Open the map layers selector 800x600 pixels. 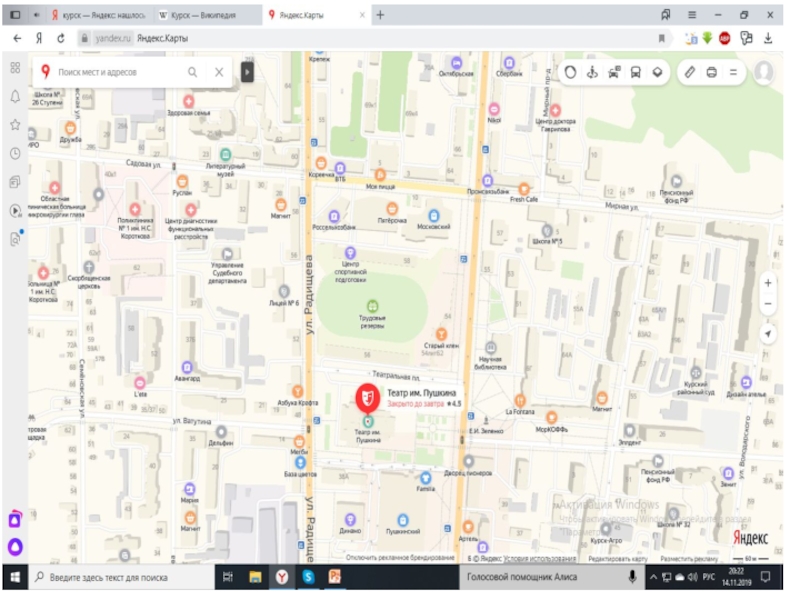[x=657, y=72]
